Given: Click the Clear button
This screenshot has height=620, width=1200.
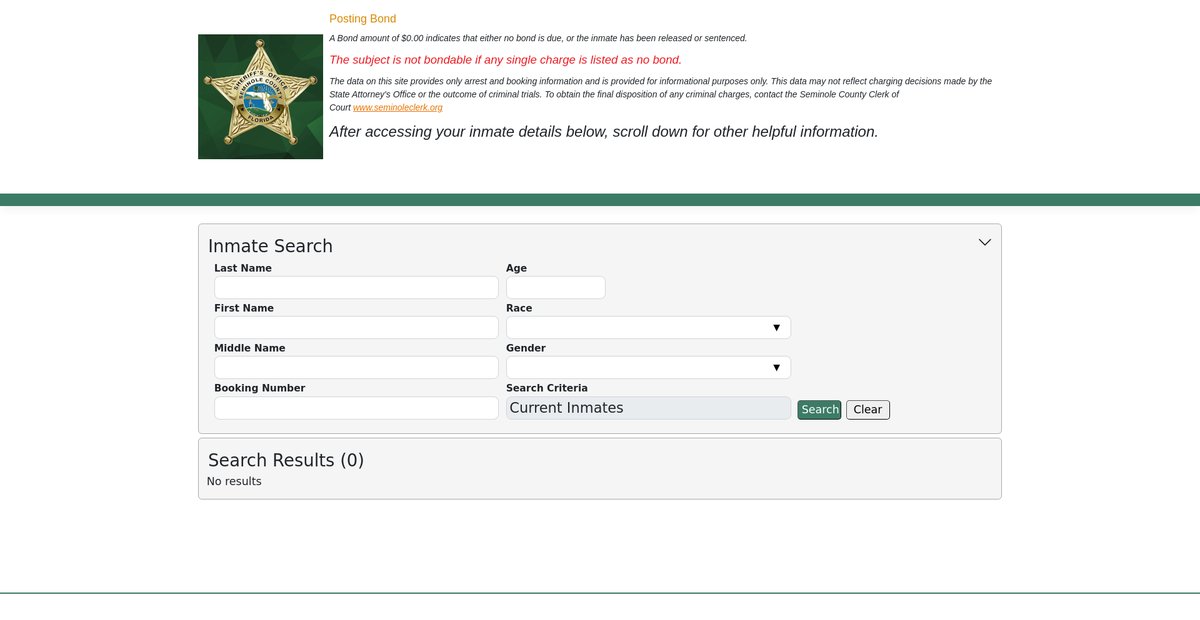Looking at the screenshot, I should click(x=867, y=410).
